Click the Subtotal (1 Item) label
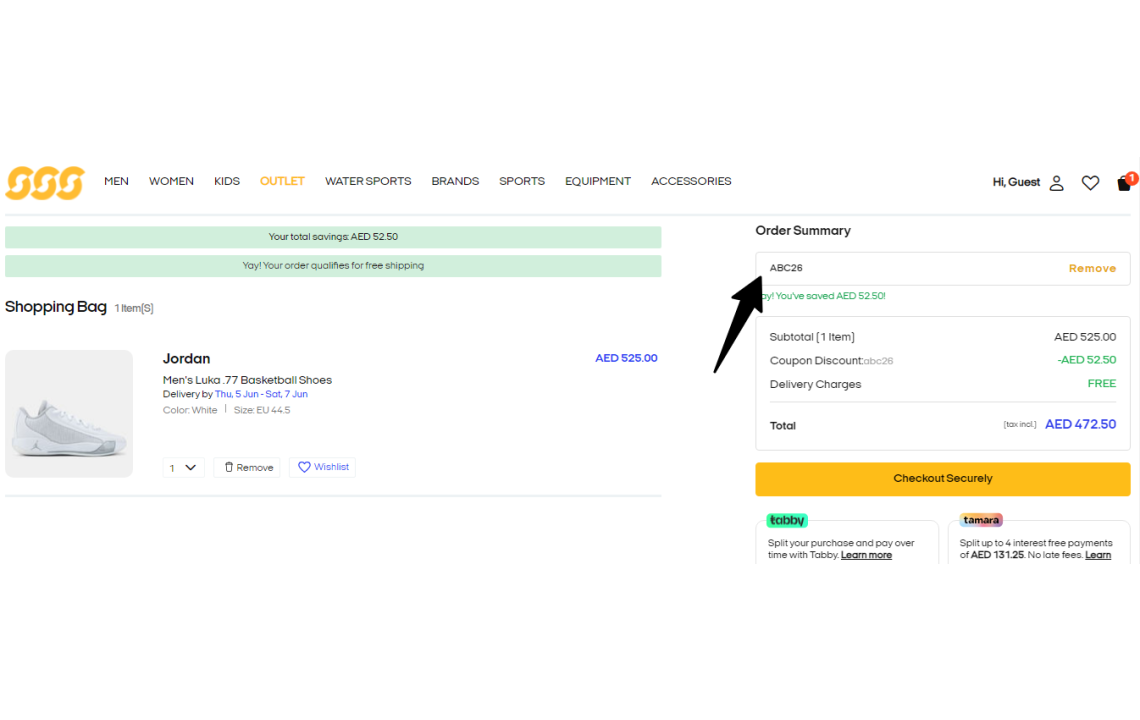The height and width of the screenshot is (720, 1140). (812, 337)
